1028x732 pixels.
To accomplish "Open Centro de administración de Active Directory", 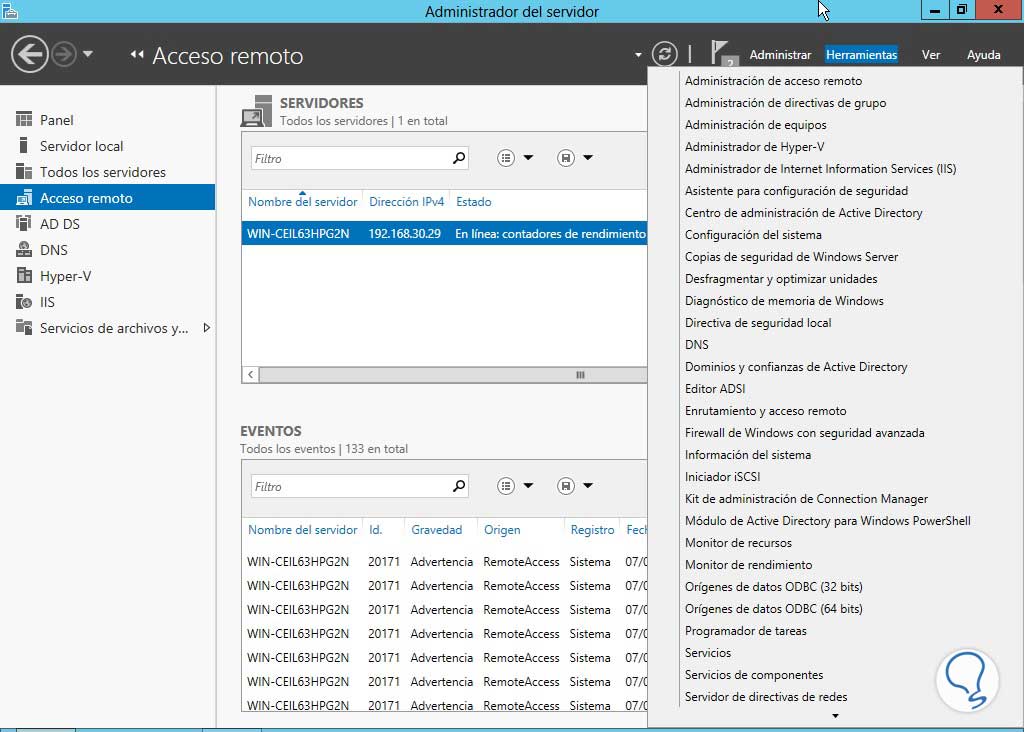I will pos(803,212).
